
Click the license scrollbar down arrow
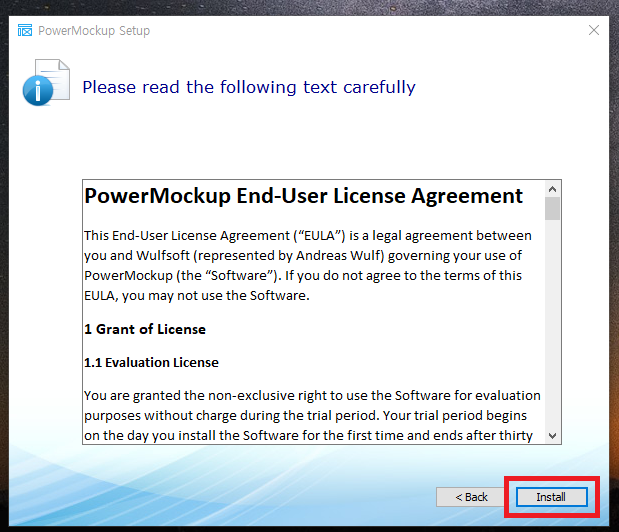coord(552,436)
